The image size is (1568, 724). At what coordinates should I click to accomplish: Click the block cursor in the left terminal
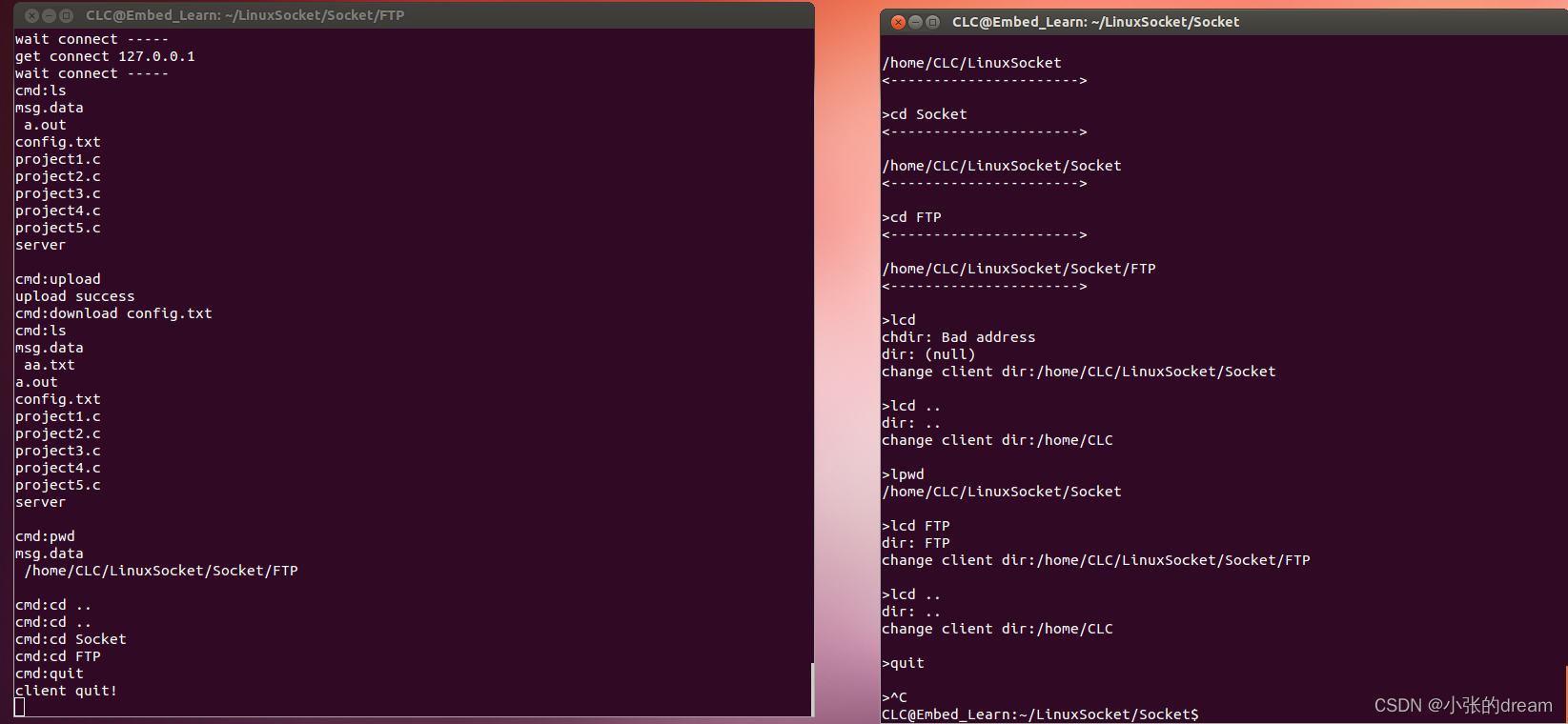point(20,707)
